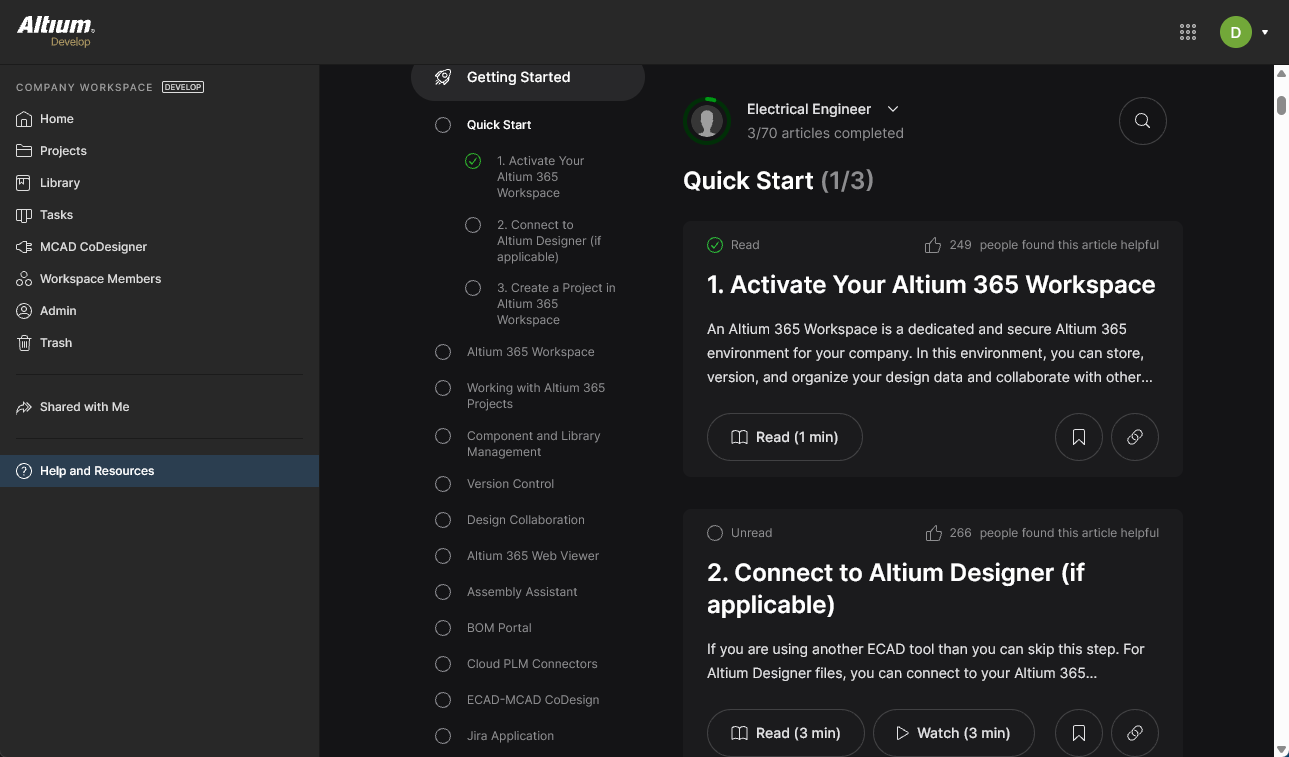Click the search magnifier icon
The width and height of the screenshot is (1289, 757).
[x=1142, y=121]
